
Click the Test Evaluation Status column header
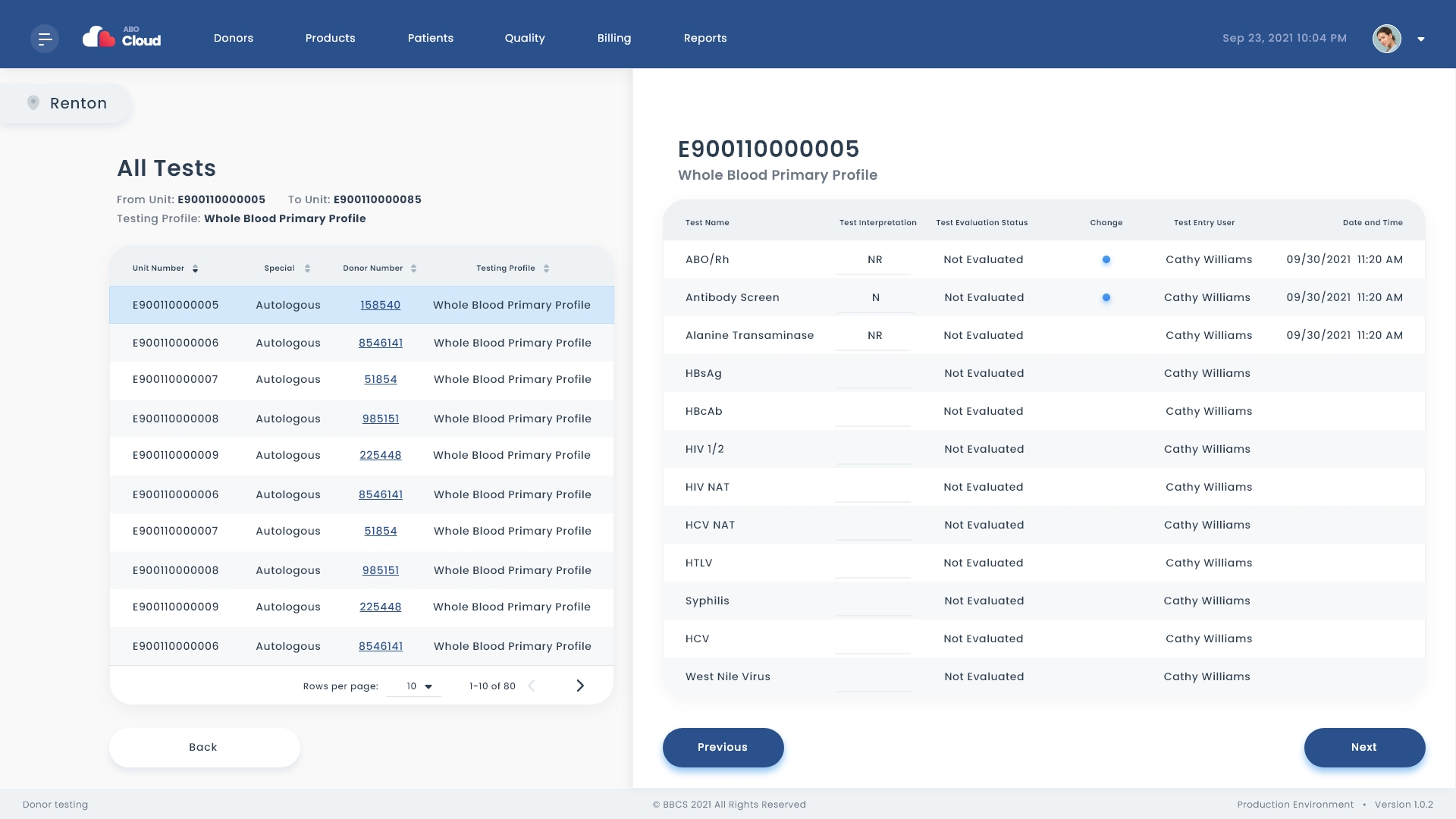click(x=982, y=223)
